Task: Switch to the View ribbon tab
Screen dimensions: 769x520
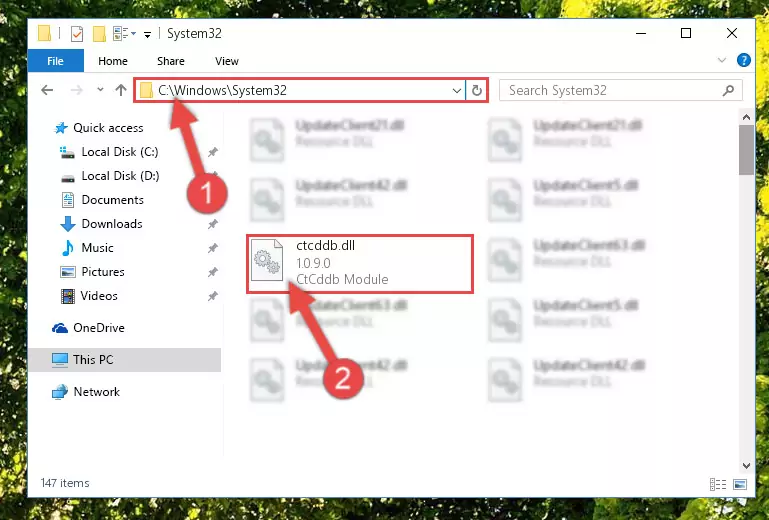Action: coord(227,61)
